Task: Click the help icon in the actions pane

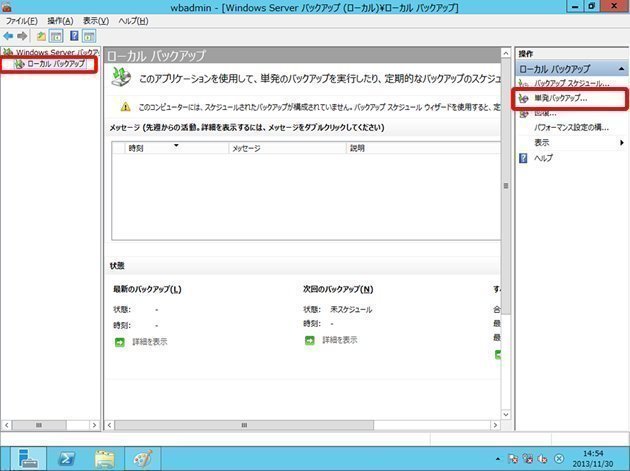Action: coord(523,158)
